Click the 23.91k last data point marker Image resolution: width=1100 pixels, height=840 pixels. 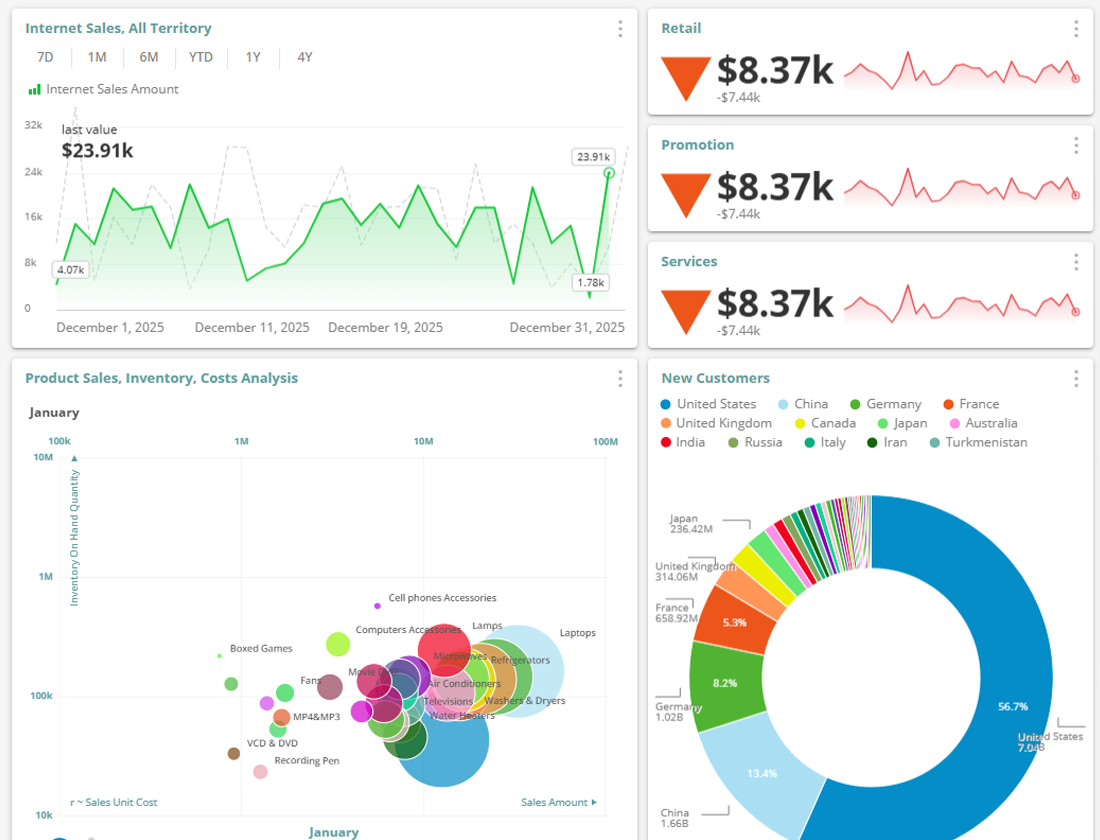609,173
